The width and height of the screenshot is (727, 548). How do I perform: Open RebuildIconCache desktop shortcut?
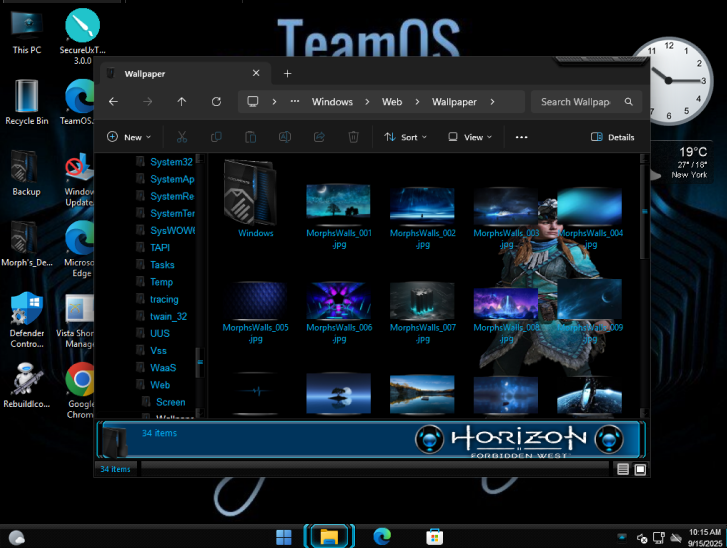(x=26, y=385)
